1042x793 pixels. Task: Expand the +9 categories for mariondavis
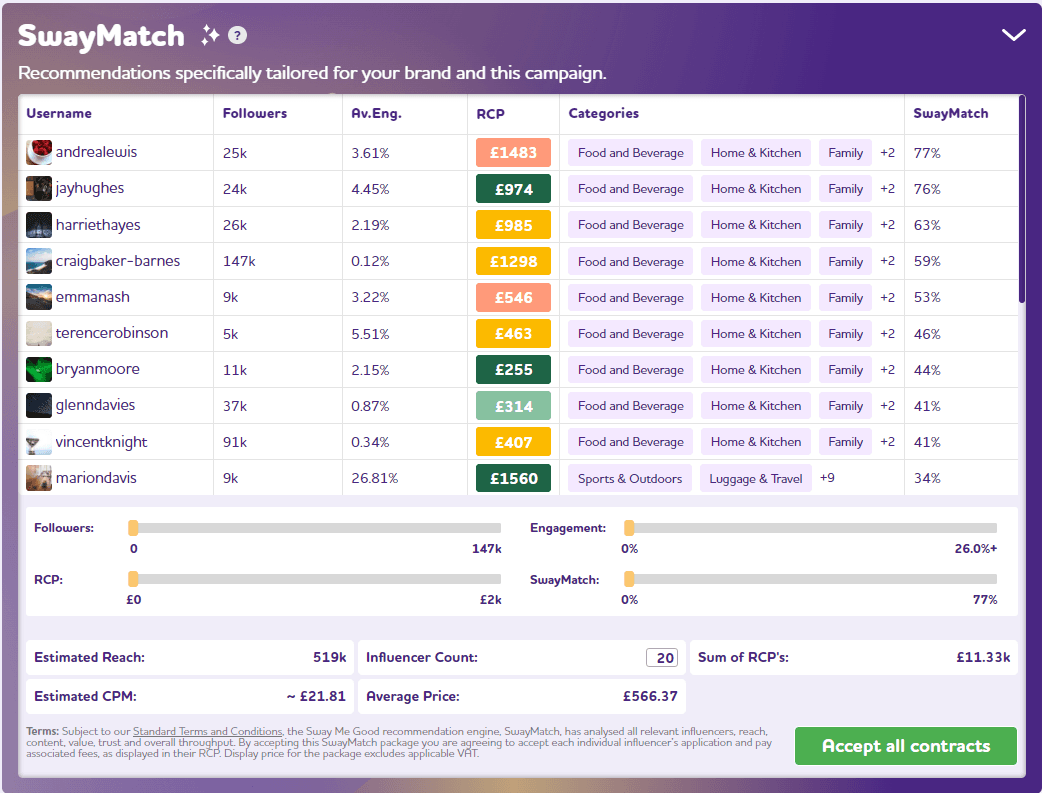click(x=827, y=478)
